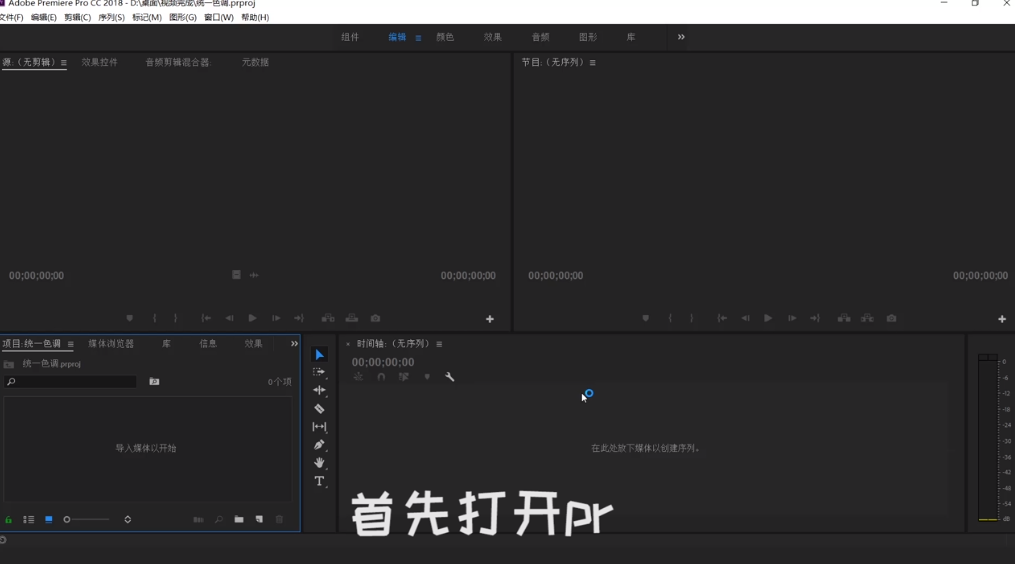Add marker in Source monitor
This screenshot has height=564, width=1015.
point(129,318)
